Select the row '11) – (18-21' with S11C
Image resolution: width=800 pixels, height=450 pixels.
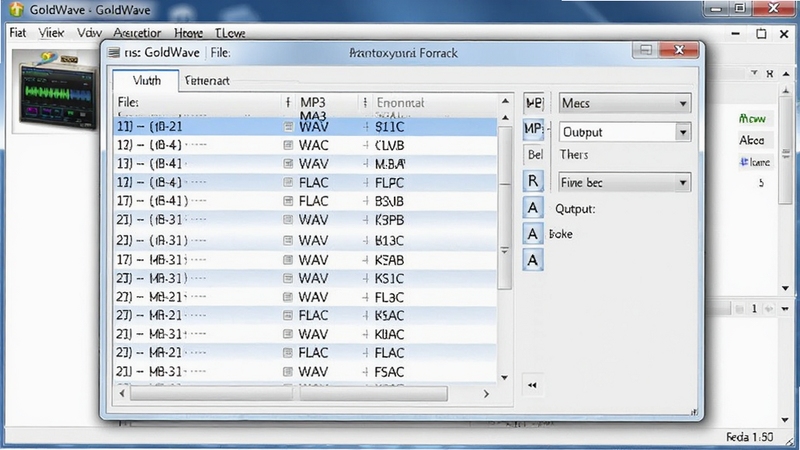tap(305, 127)
